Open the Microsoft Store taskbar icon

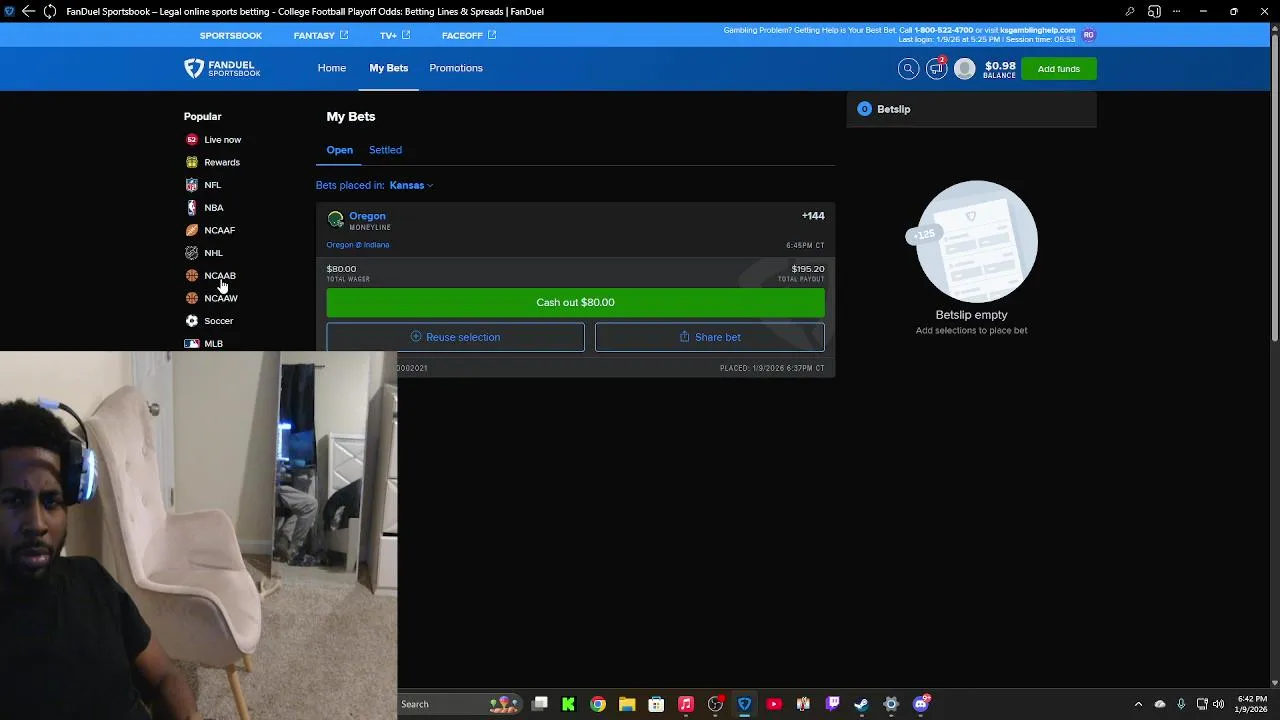pos(656,704)
